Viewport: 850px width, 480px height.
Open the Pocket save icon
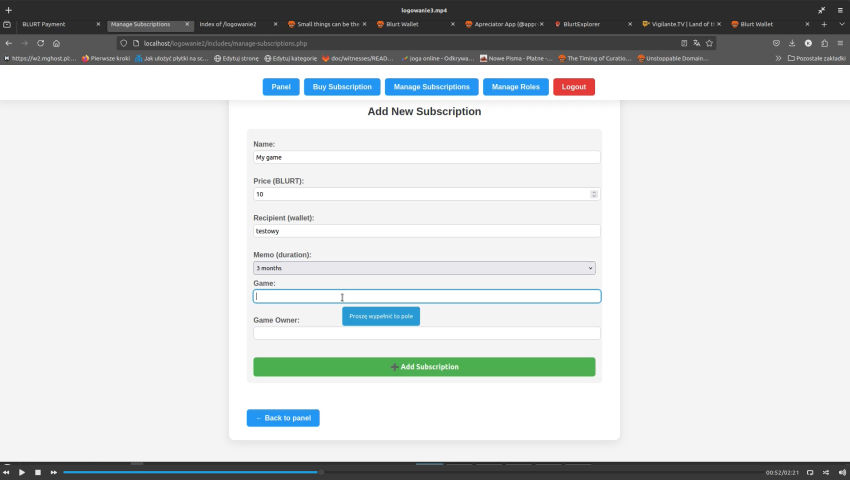click(776, 43)
